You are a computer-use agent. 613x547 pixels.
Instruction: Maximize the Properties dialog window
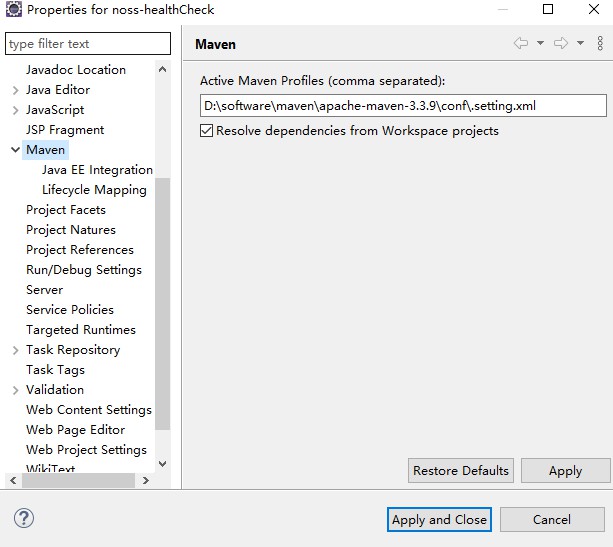(x=548, y=9)
